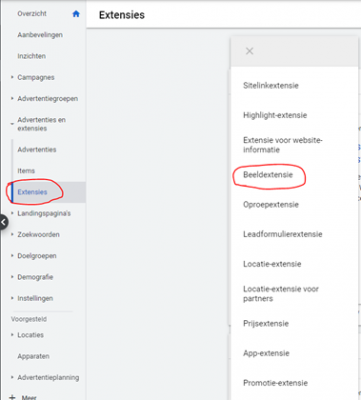
Task: Open Apparaten in the sidebar
Action: 33,356
